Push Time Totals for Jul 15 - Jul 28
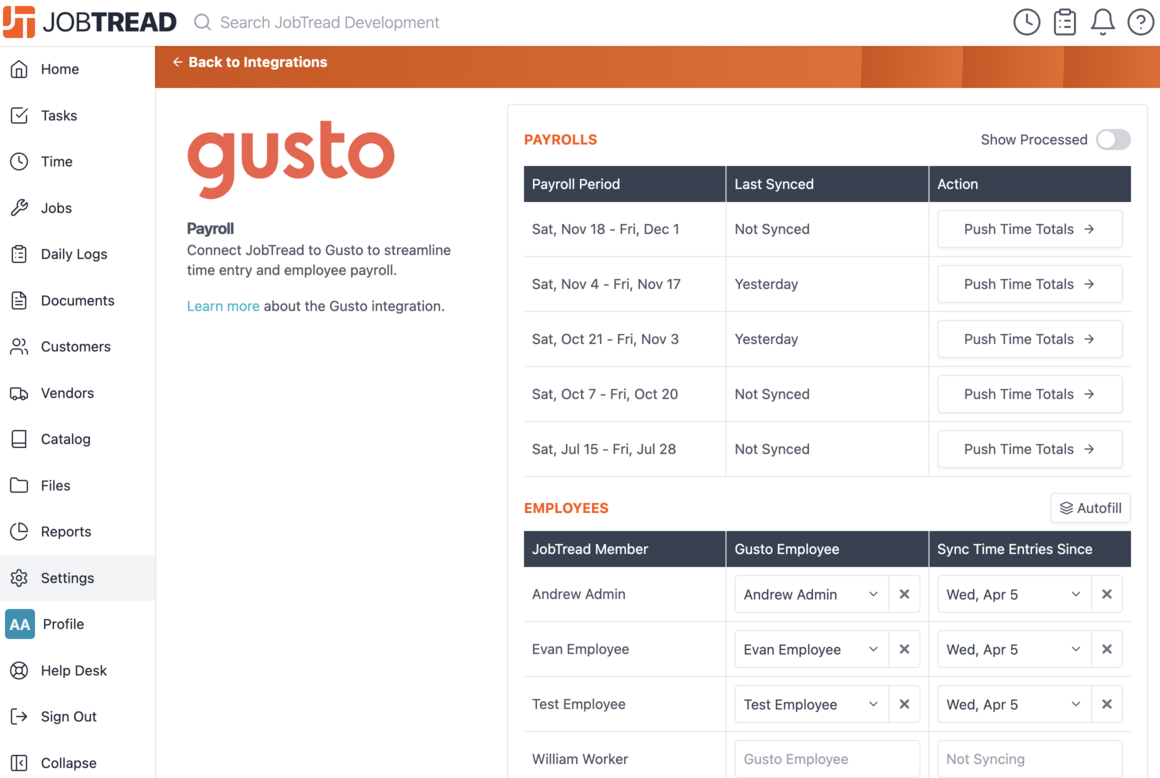The image size is (1160, 778). [1030, 449]
